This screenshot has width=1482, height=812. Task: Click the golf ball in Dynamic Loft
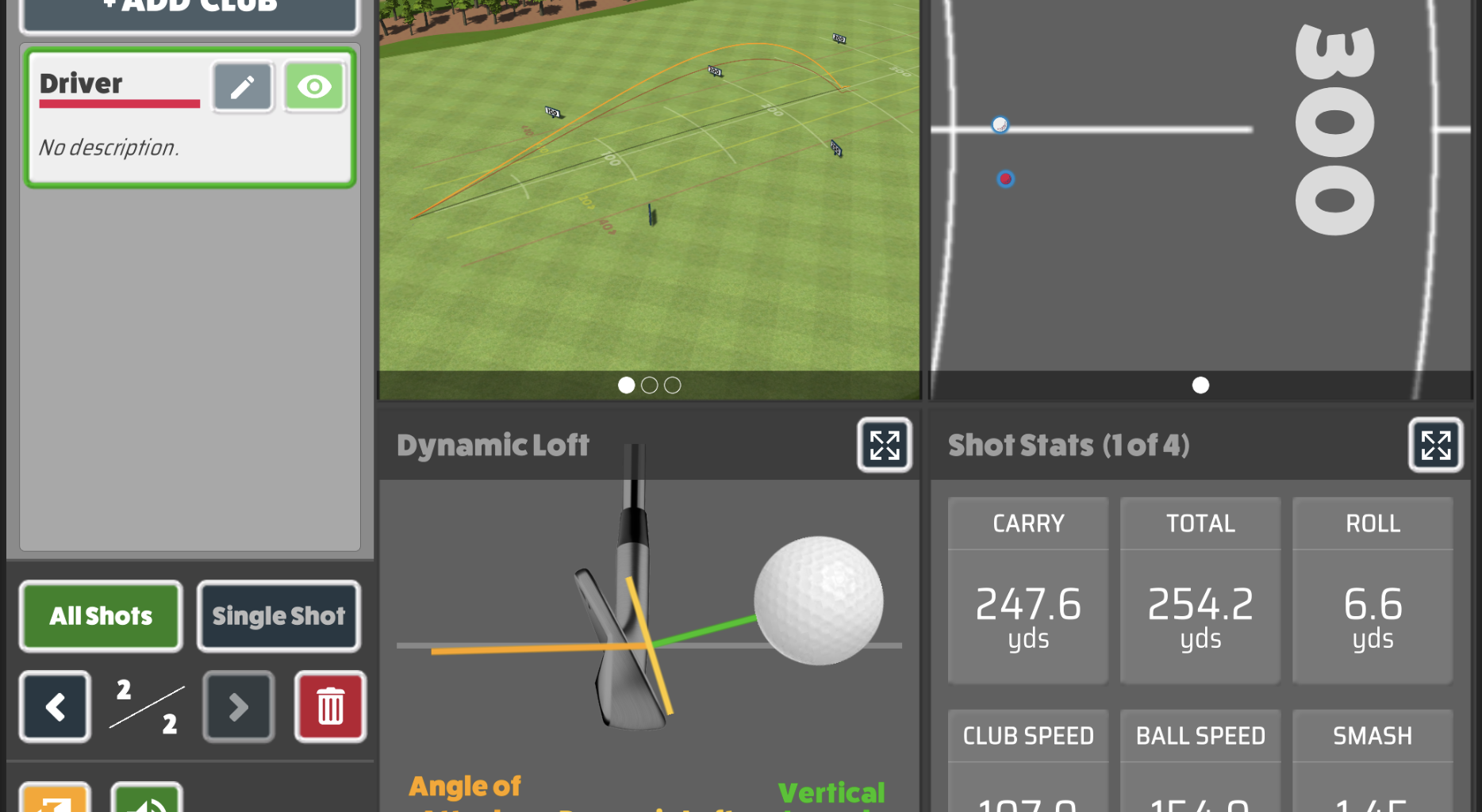point(818,600)
